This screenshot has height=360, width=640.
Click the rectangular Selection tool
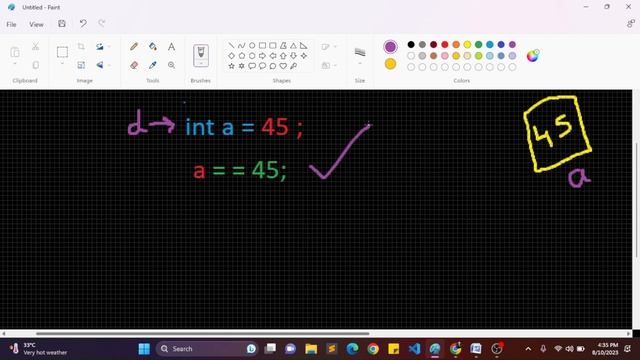62,52
